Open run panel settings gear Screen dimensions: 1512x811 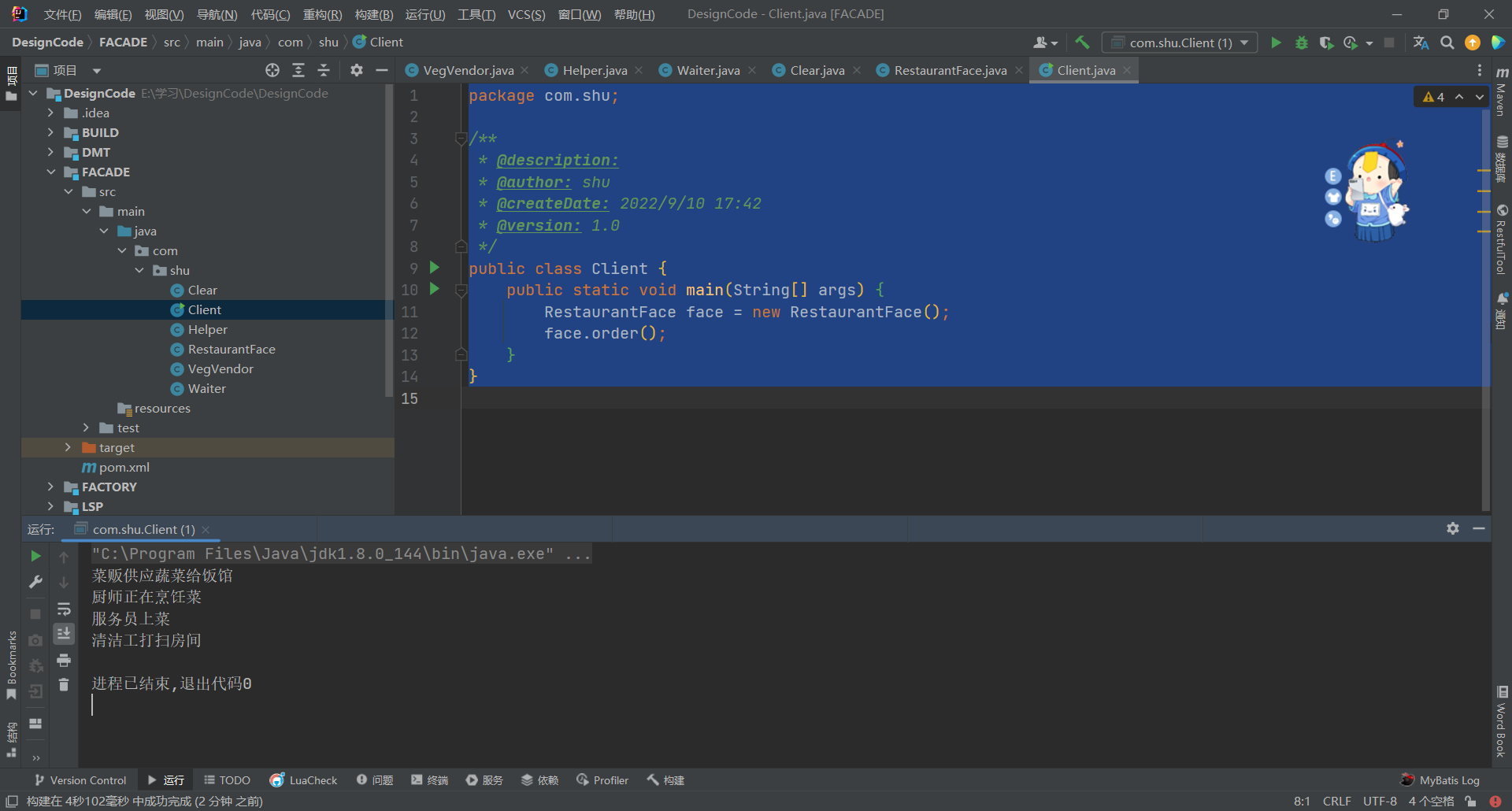tap(1453, 528)
